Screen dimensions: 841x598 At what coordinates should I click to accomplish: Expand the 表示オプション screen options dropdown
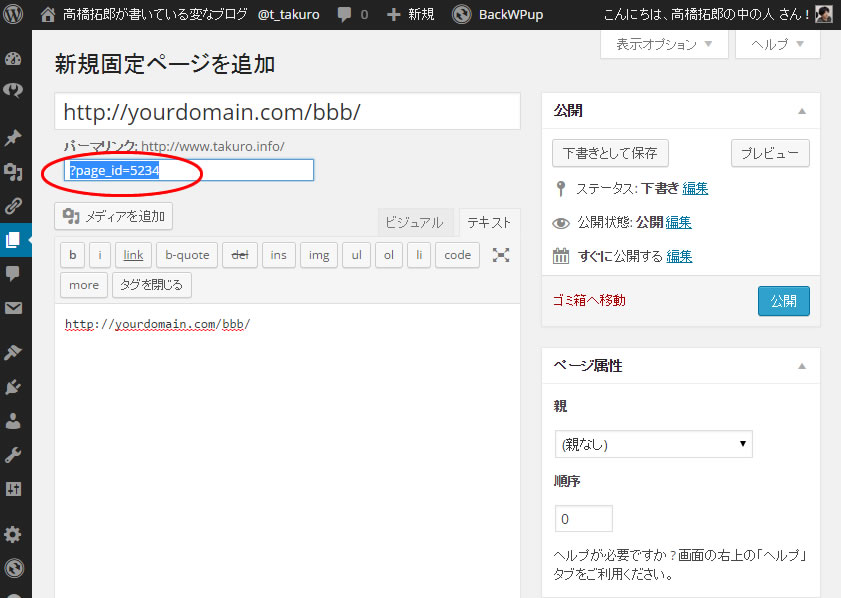click(x=664, y=45)
